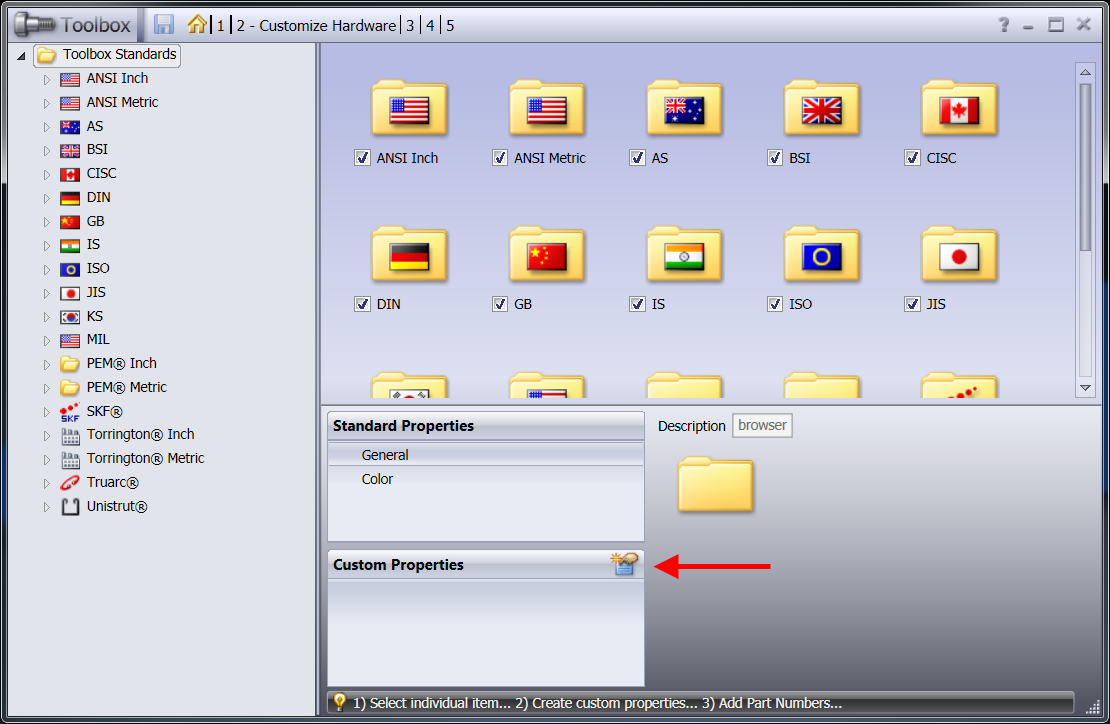Expand the BSI tree node
Screen dimensions: 1110x724
(47, 151)
